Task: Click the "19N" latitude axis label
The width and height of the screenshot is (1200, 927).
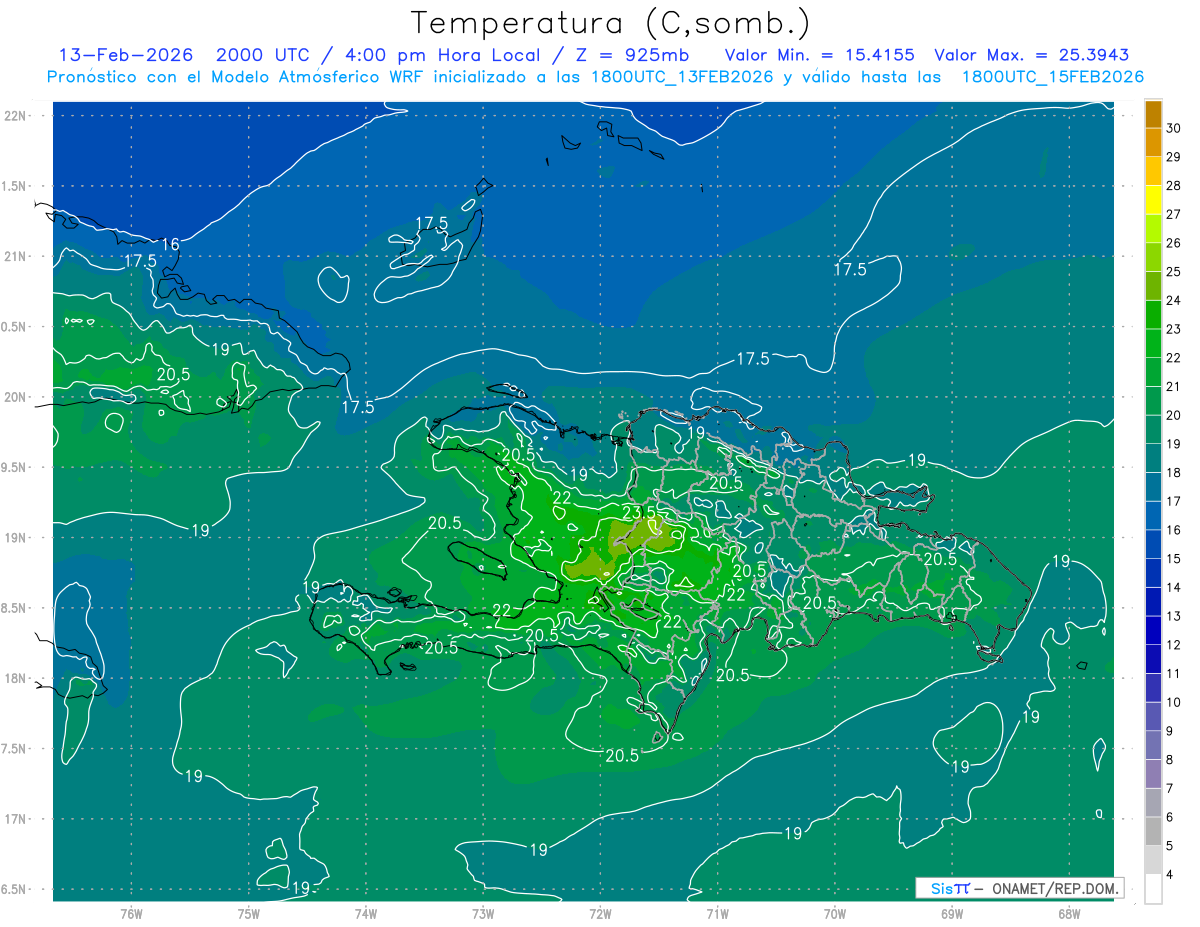Action: coord(16,537)
